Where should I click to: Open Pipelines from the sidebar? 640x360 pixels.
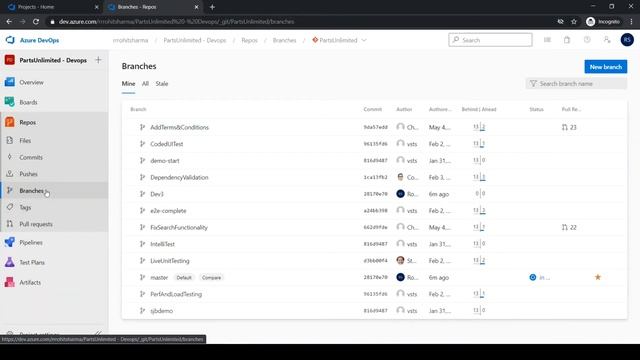tap(31, 242)
